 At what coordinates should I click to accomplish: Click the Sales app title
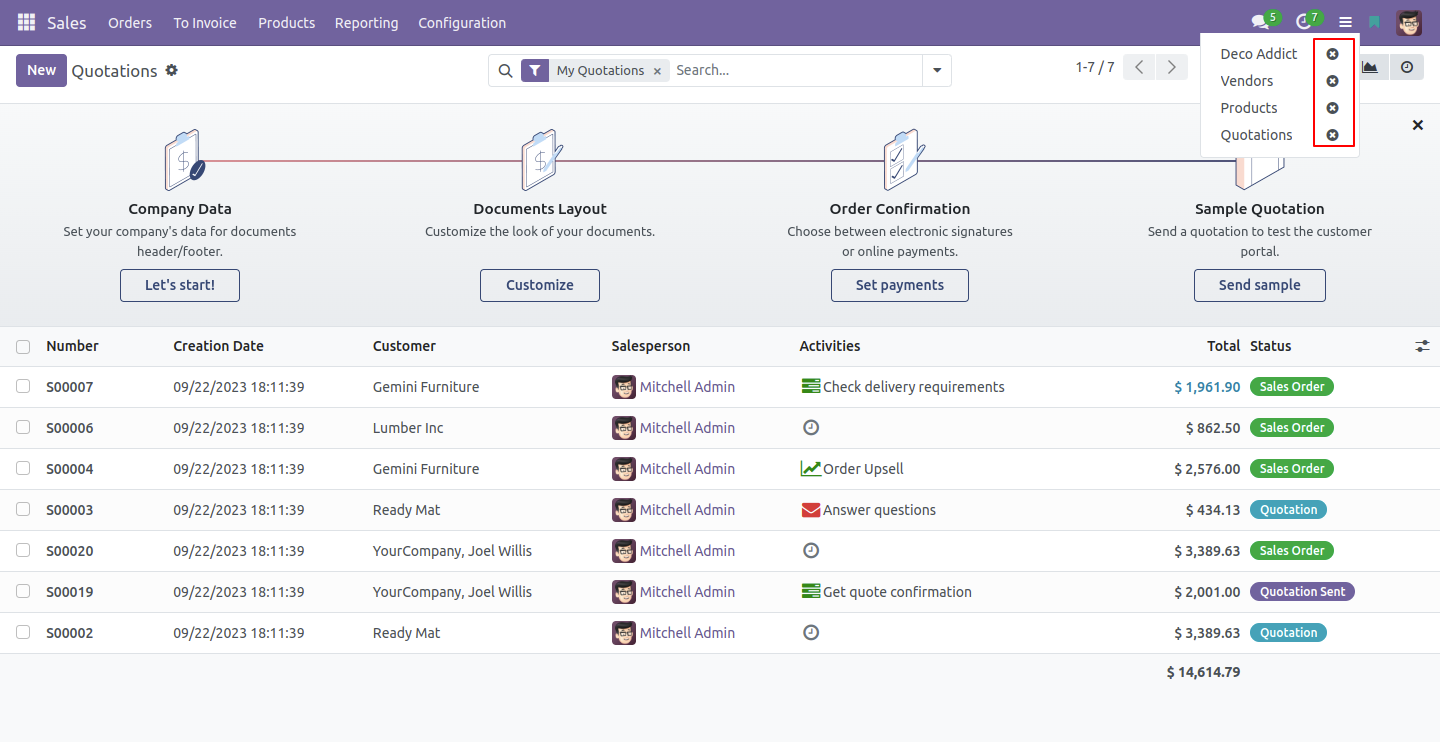coord(67,23)
